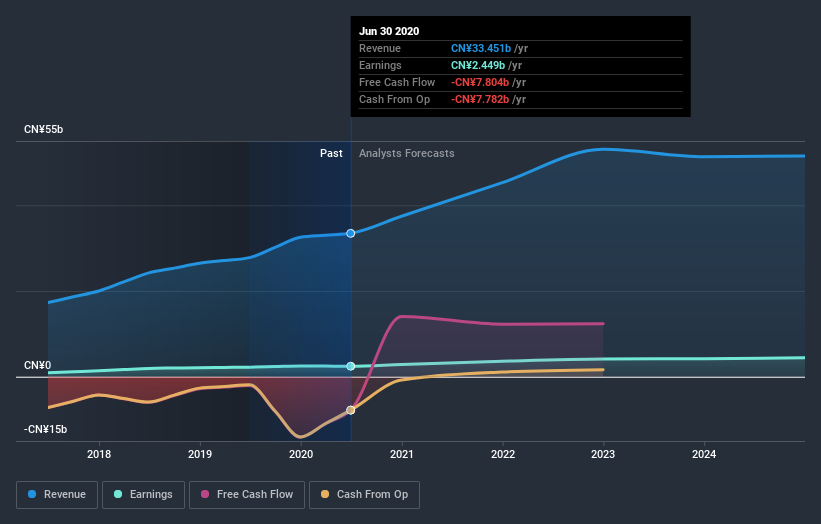Image resolution: width=821 pixels, height=524 pixels.
Task: Click the 2022 x-axis label
Action: (x=503, y=454)
